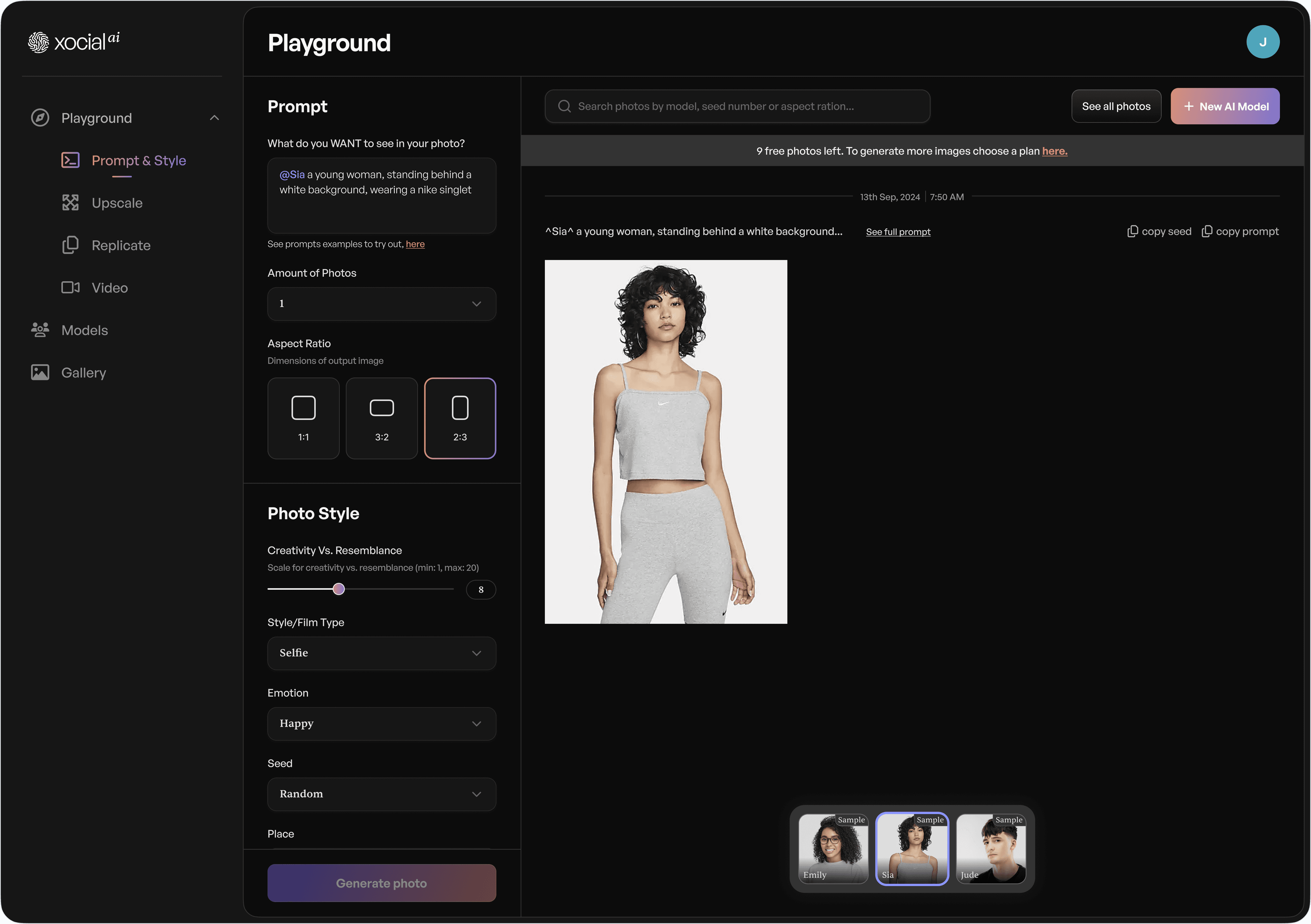Click the copy prompt icon
The image size is (1311, 924).
tap(1207, 231)
